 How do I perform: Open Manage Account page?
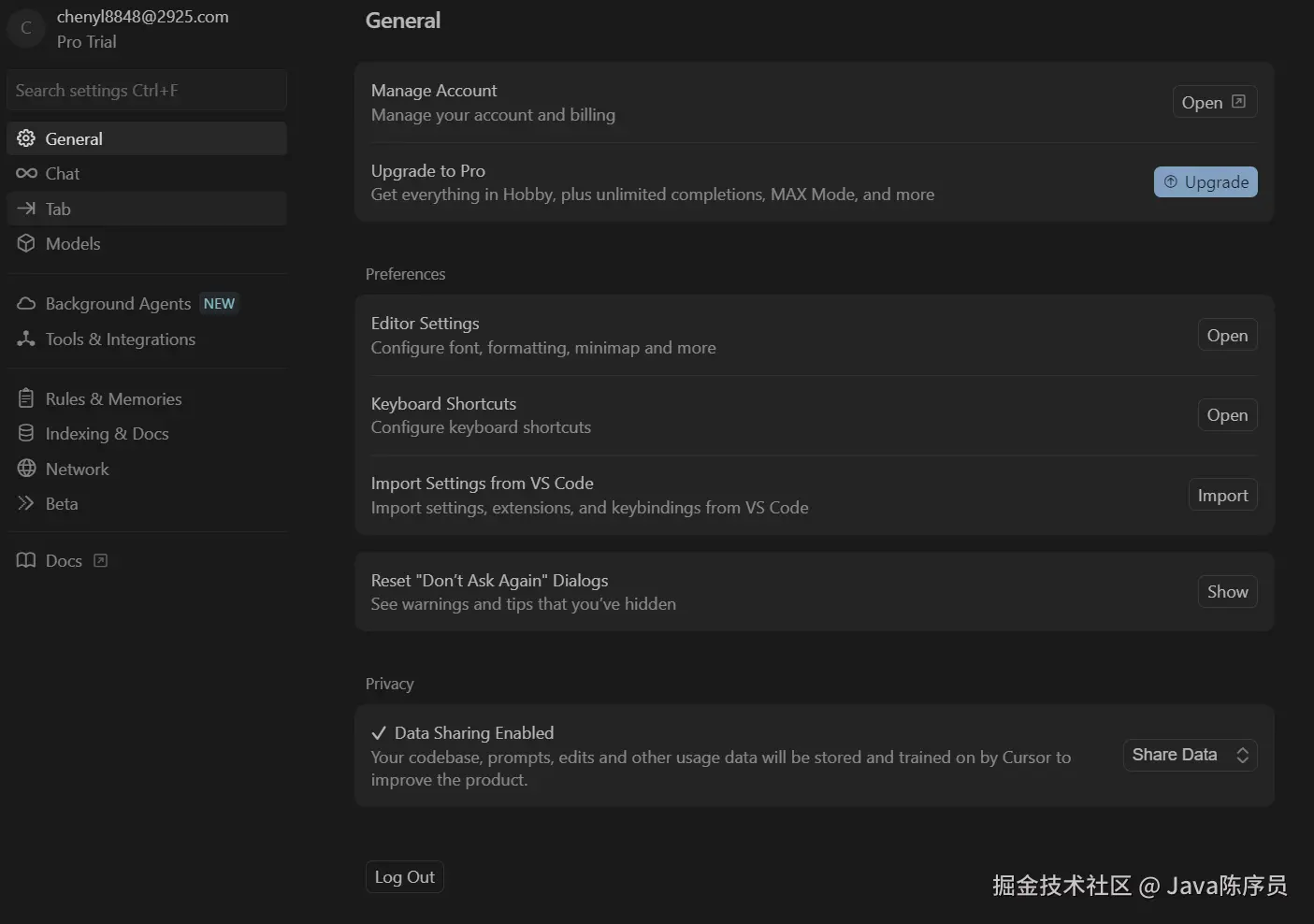coord(1214,102)
